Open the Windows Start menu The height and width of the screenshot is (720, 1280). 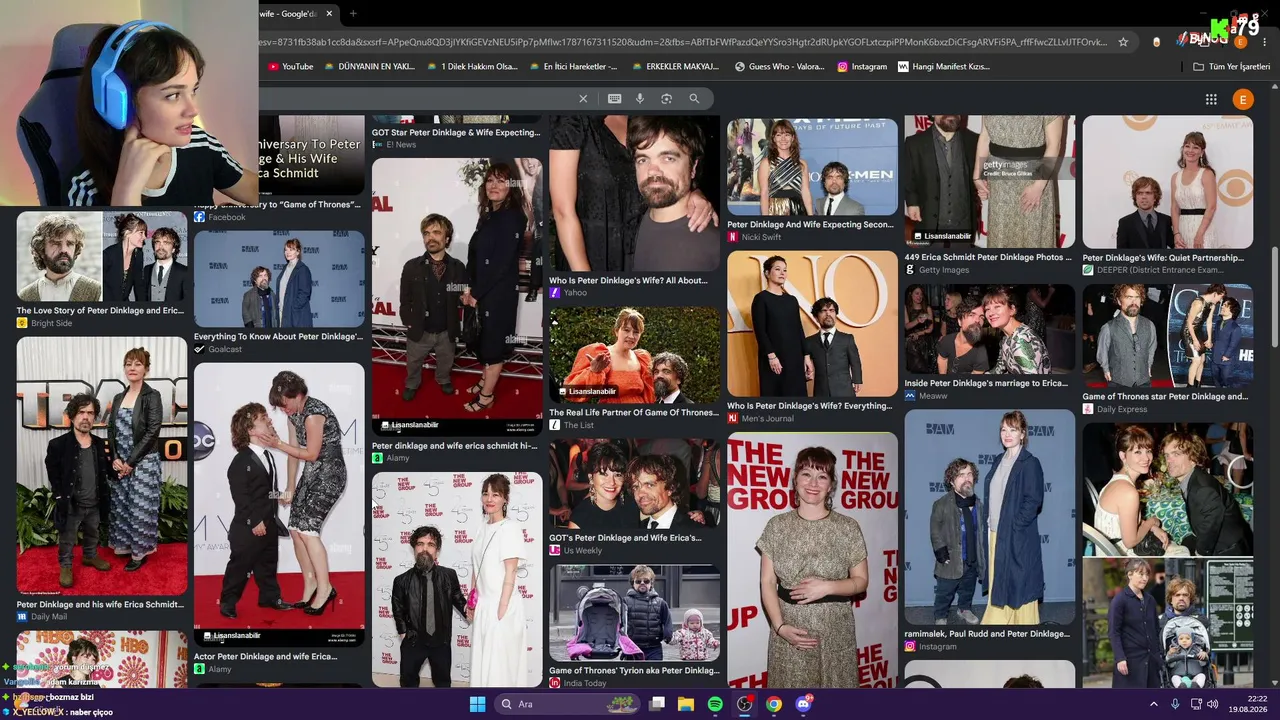click(x=477, y=704)
